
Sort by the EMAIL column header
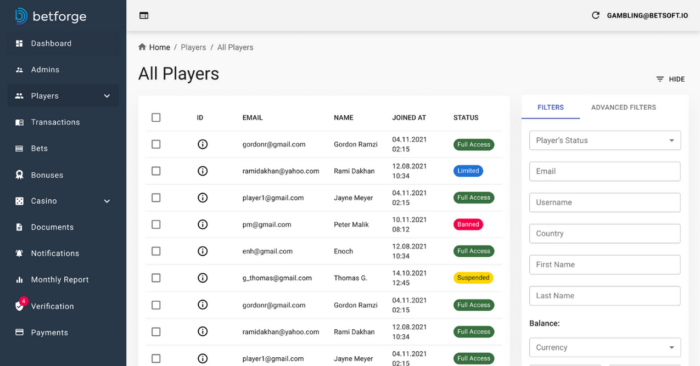tap(252, 117)
